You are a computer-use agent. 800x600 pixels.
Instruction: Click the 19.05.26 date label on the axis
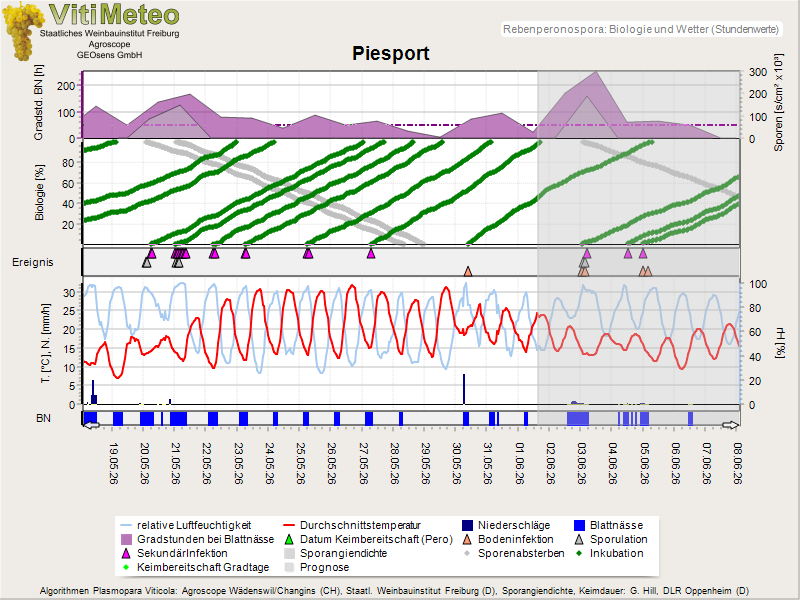click(x=114, y=463)
